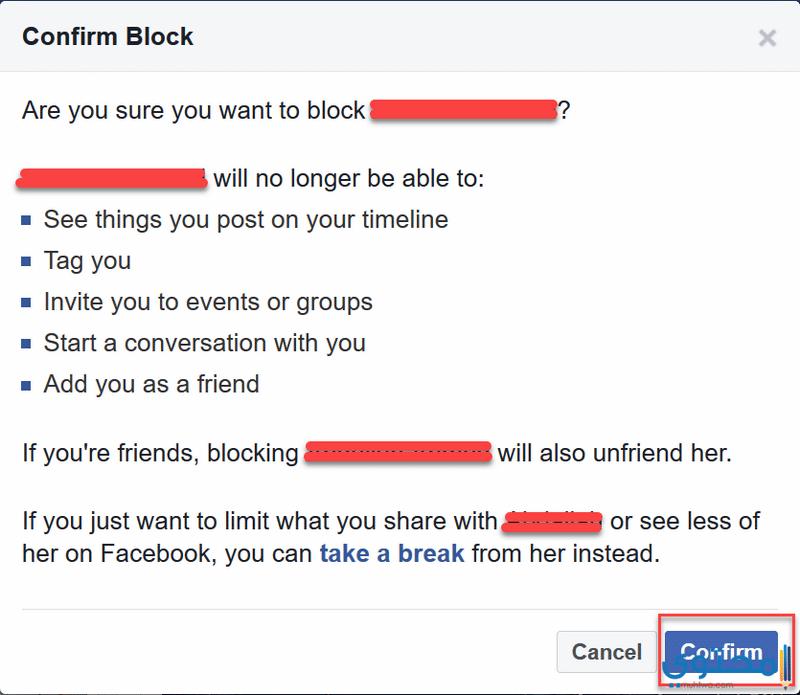This screenshot has width=800, height=695.
Task: Click the bullet icon beside Add you as friend
Action: pyautogui.click(x=26, y=385)
